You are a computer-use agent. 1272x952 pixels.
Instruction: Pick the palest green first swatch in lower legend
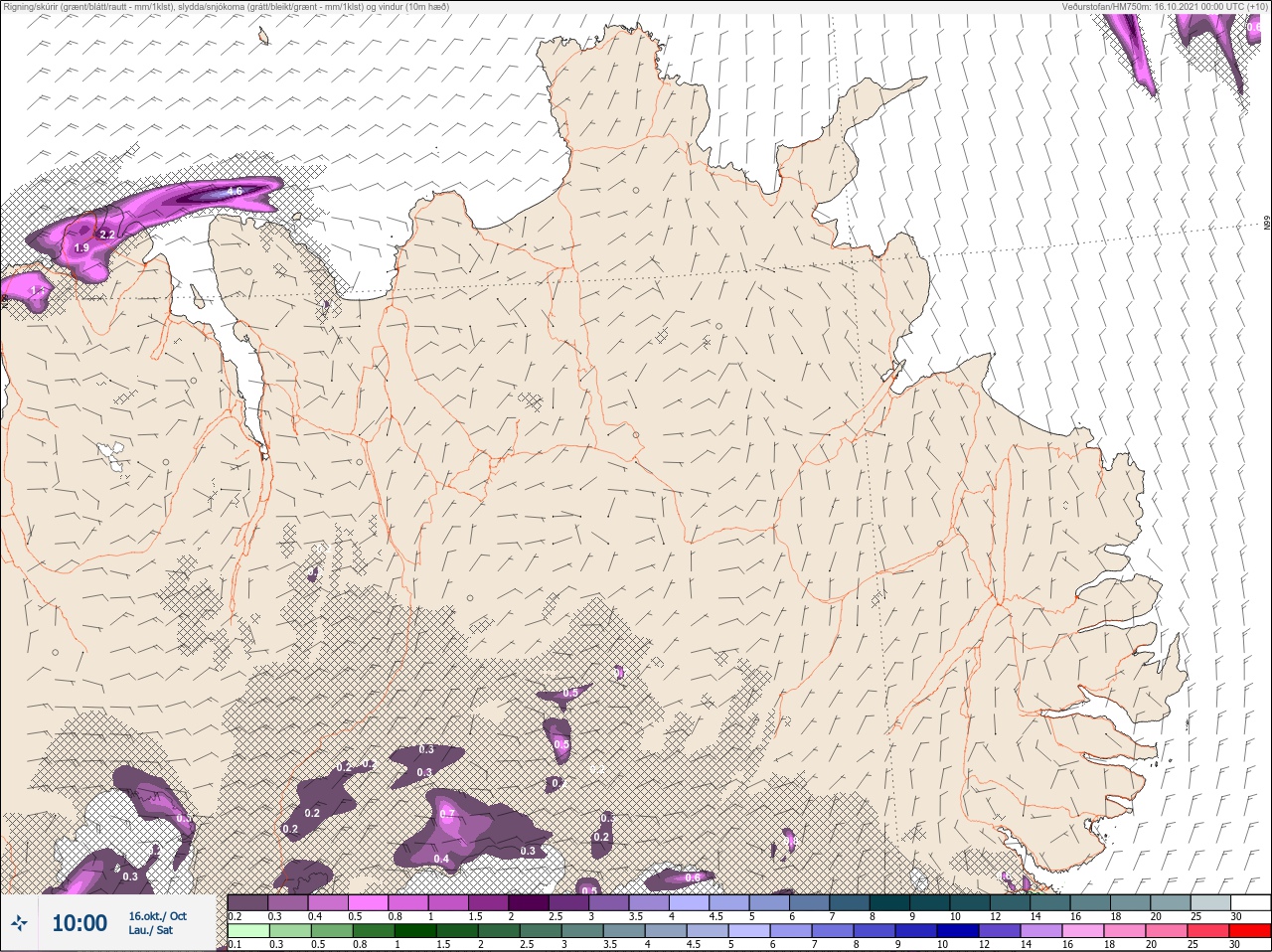(x=248, y=931)
